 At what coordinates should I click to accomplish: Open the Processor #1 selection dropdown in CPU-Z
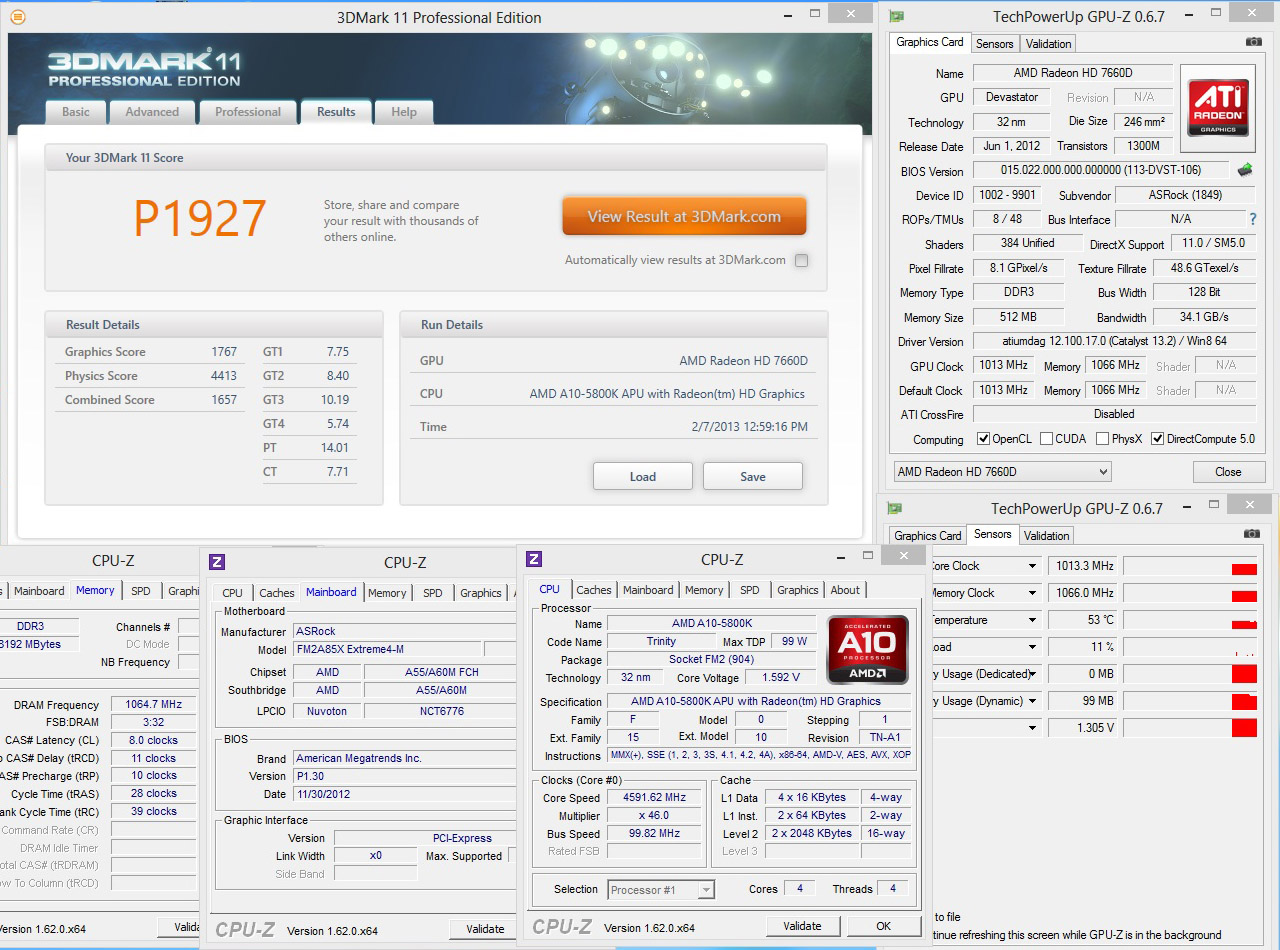click(x=661, y=889)
